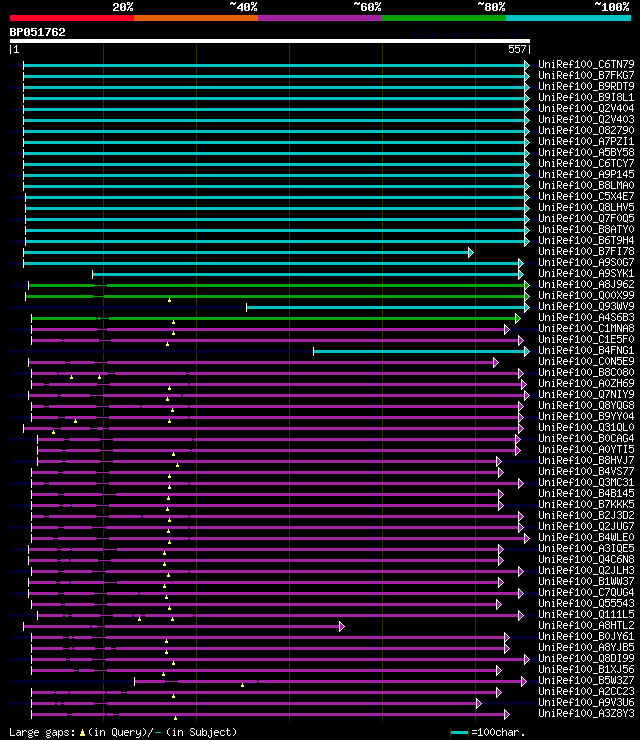Screen dimensions: 640x740
Task: Select the UniRef100_Q3MC31 label
Action: [586, 482]
